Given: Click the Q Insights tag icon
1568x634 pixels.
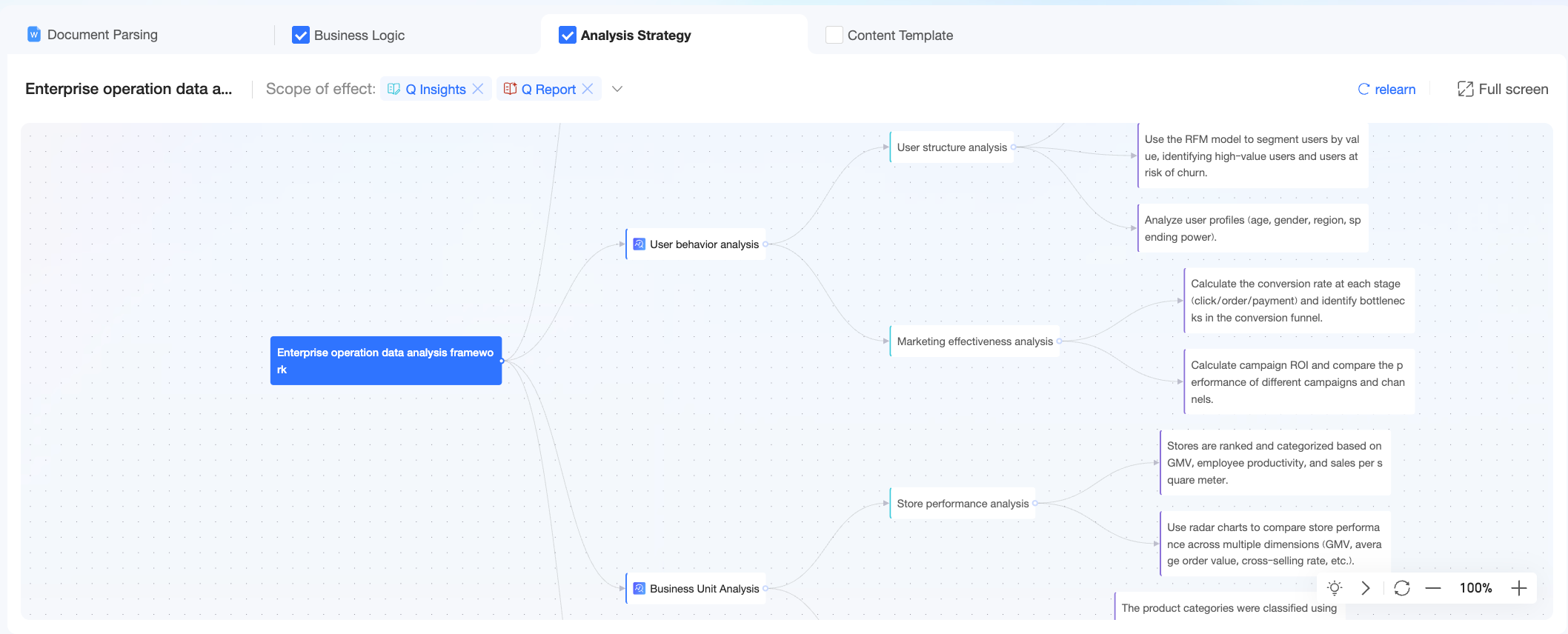Looking at the screenshot, I should pyautogui.click(x=394, y=89).
